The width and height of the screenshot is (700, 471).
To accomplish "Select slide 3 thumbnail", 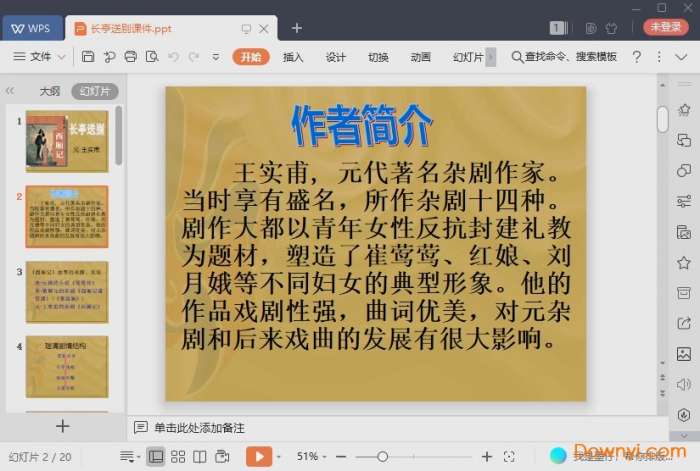I will [x=67, y=292].
